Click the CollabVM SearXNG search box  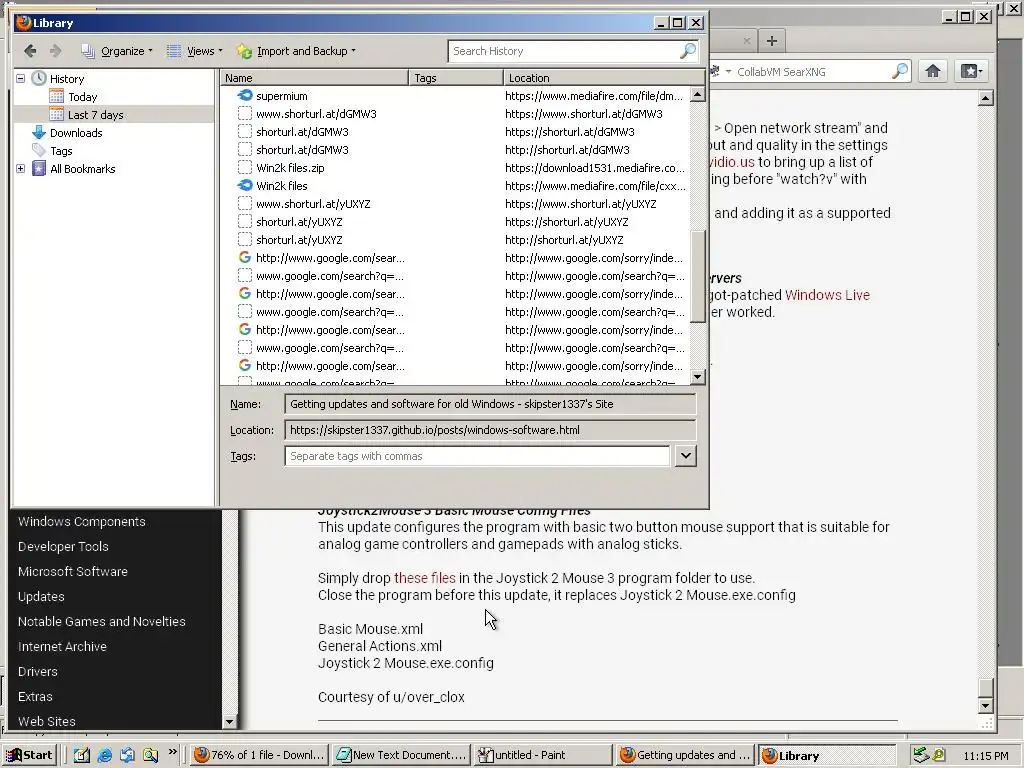coord(810,72)
